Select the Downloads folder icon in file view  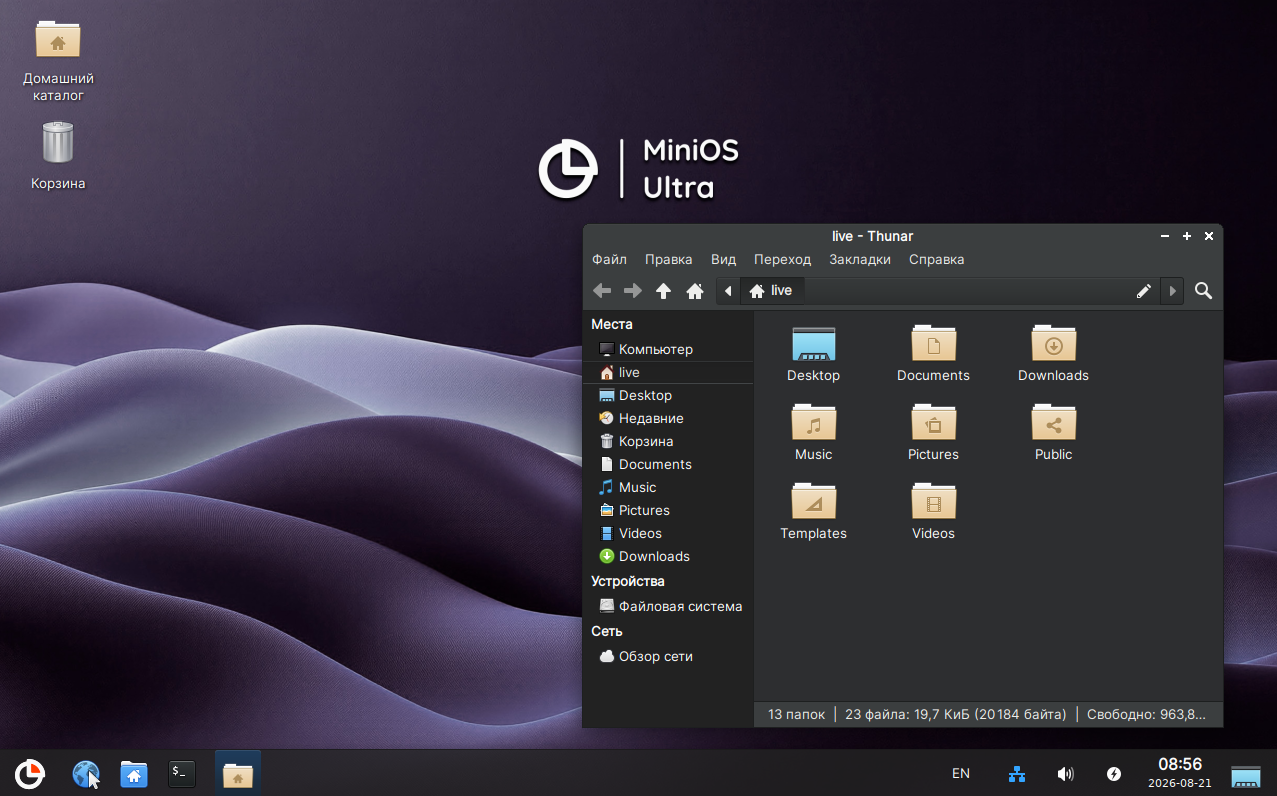pyautogui.click(x=1053, y=343)
